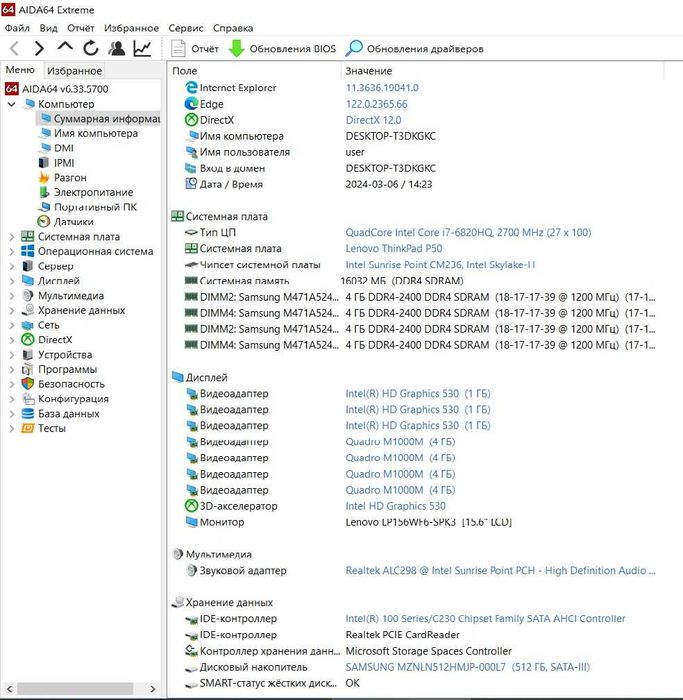The width and height of the screenshot is (683, 700).
Task: Open the Lenovo ThinkPad P50 link
Action: [x=394, y=249]
